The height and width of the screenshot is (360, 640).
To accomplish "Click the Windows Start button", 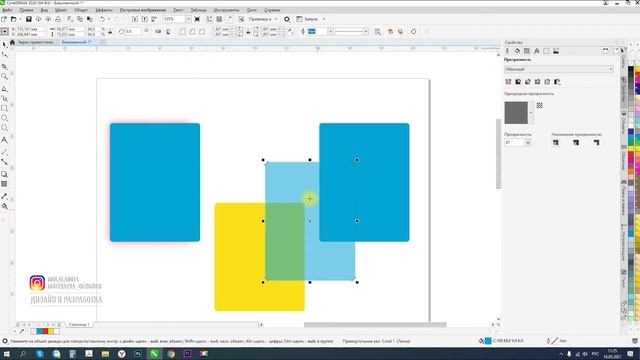I will 7,354.
